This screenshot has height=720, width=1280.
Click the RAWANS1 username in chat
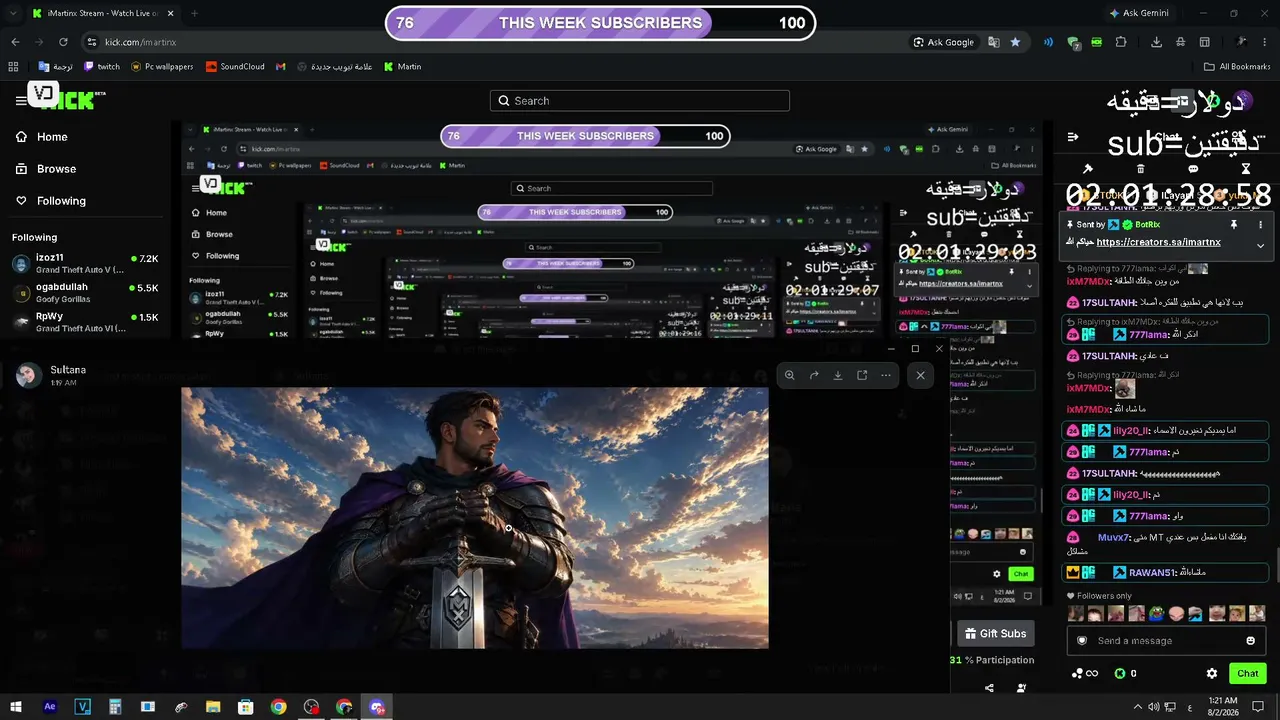click(1152, 573)
